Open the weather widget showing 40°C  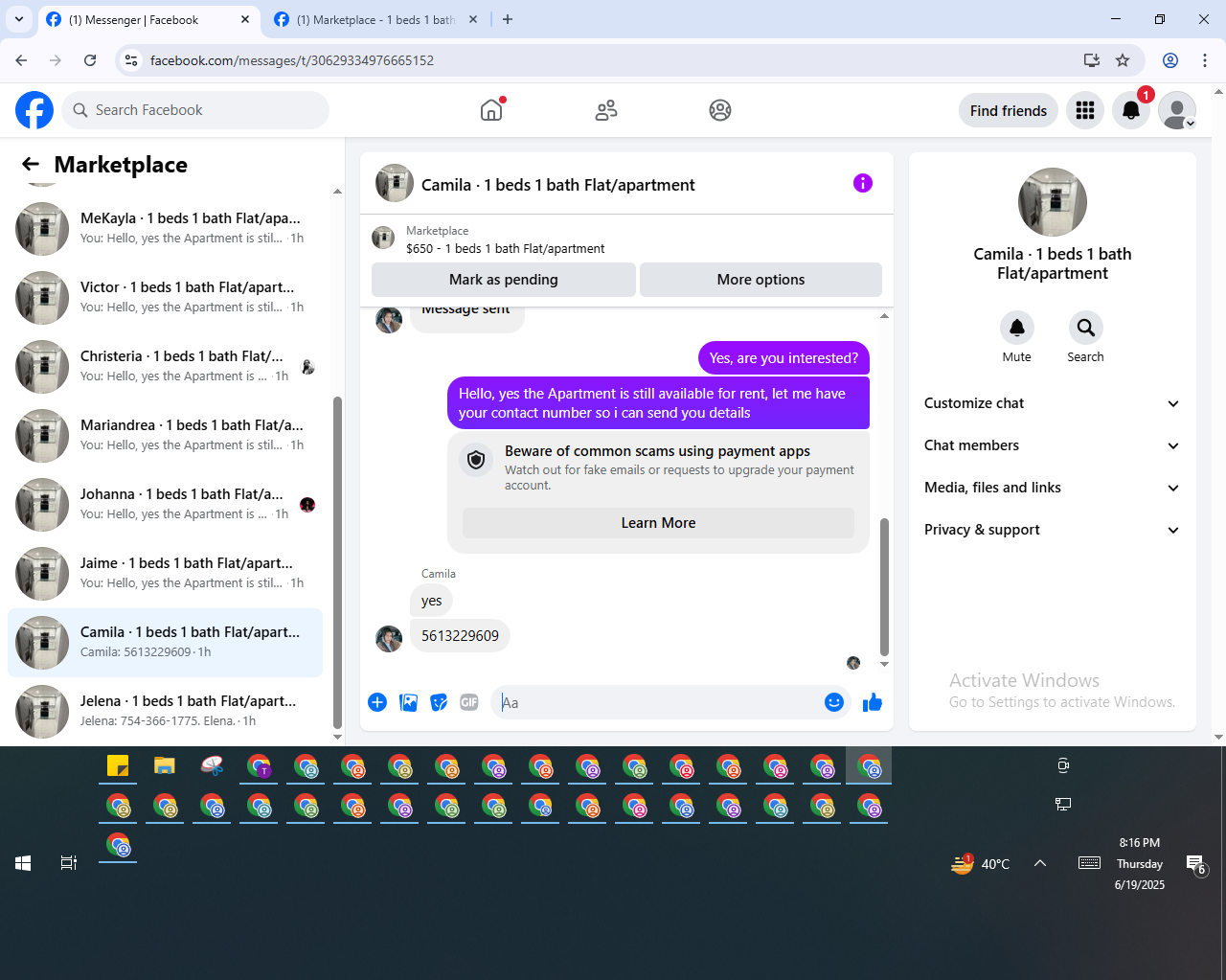981,863
